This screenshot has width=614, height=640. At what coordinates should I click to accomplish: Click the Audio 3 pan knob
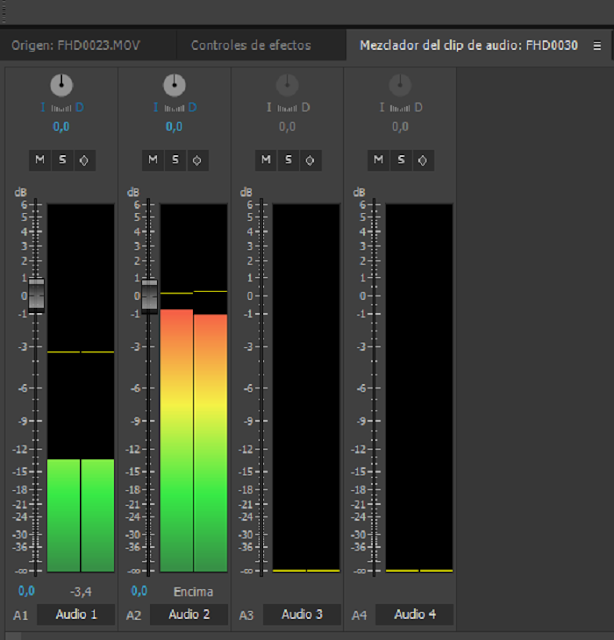(287, 85)
